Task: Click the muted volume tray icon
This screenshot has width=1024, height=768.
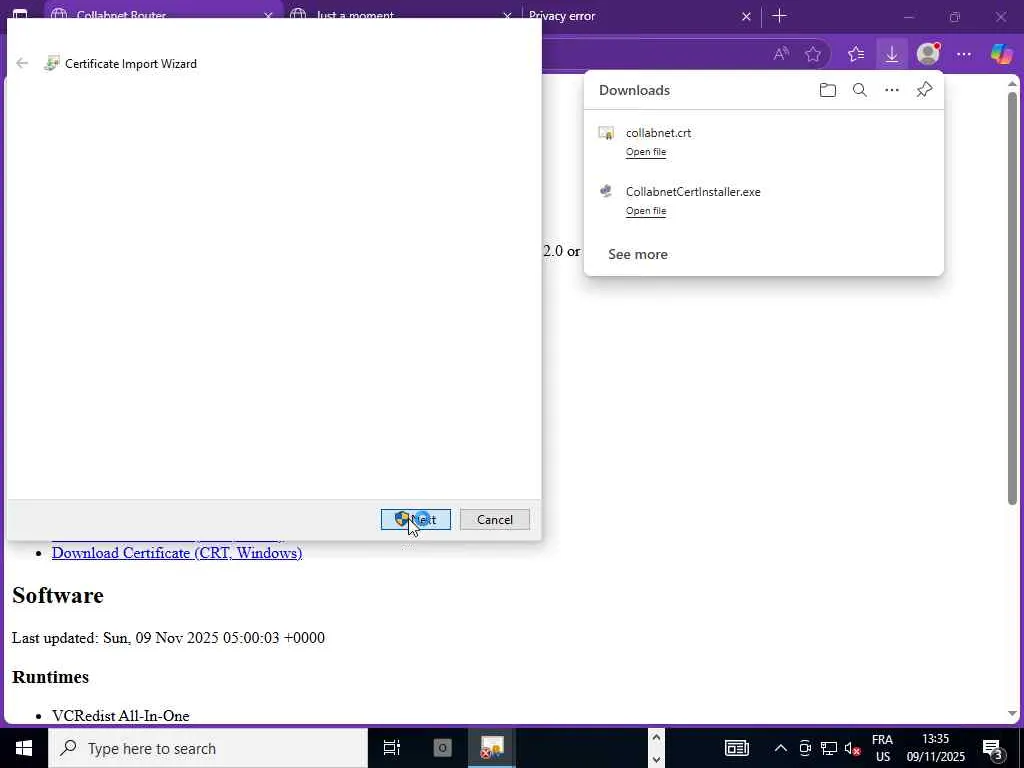Action: click(852, 748)
